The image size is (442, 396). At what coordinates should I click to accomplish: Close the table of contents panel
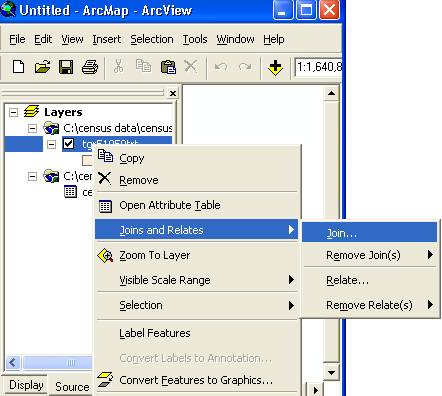(x=173, y=93)
